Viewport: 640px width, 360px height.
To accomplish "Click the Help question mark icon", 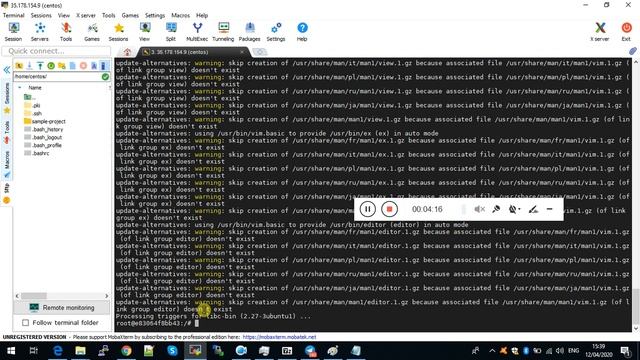I will point(302,32).
